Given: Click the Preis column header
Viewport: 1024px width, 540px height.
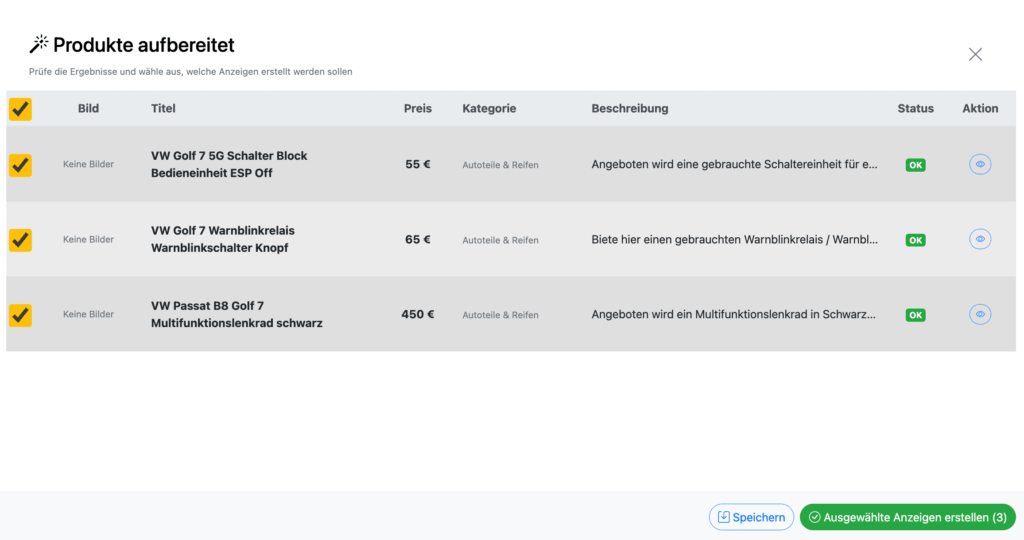Looking at the screenshot, I should coord(417,108).
